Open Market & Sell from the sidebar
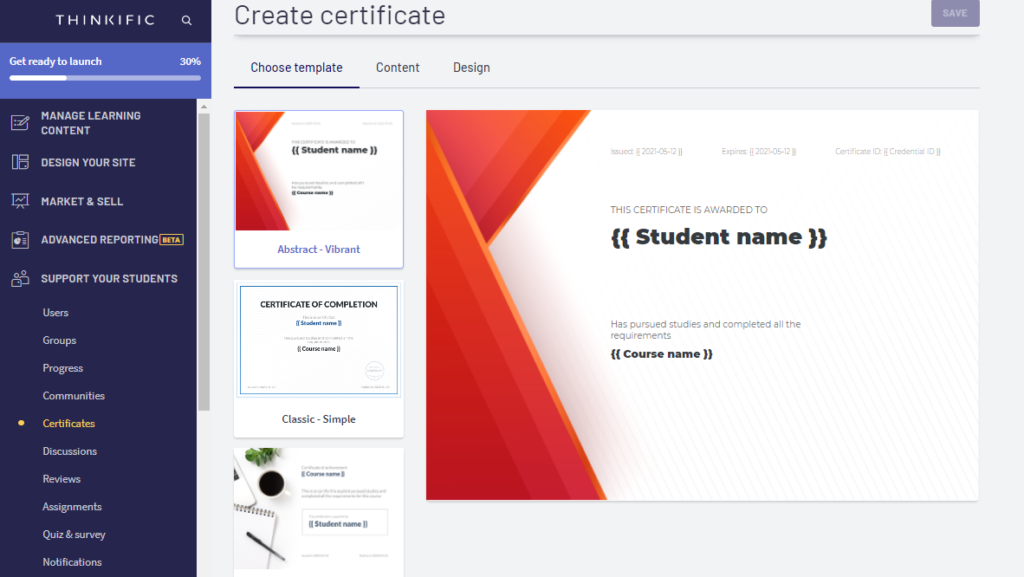The width and height of the screenshot is (1024, 577). [x=21, y=201]
